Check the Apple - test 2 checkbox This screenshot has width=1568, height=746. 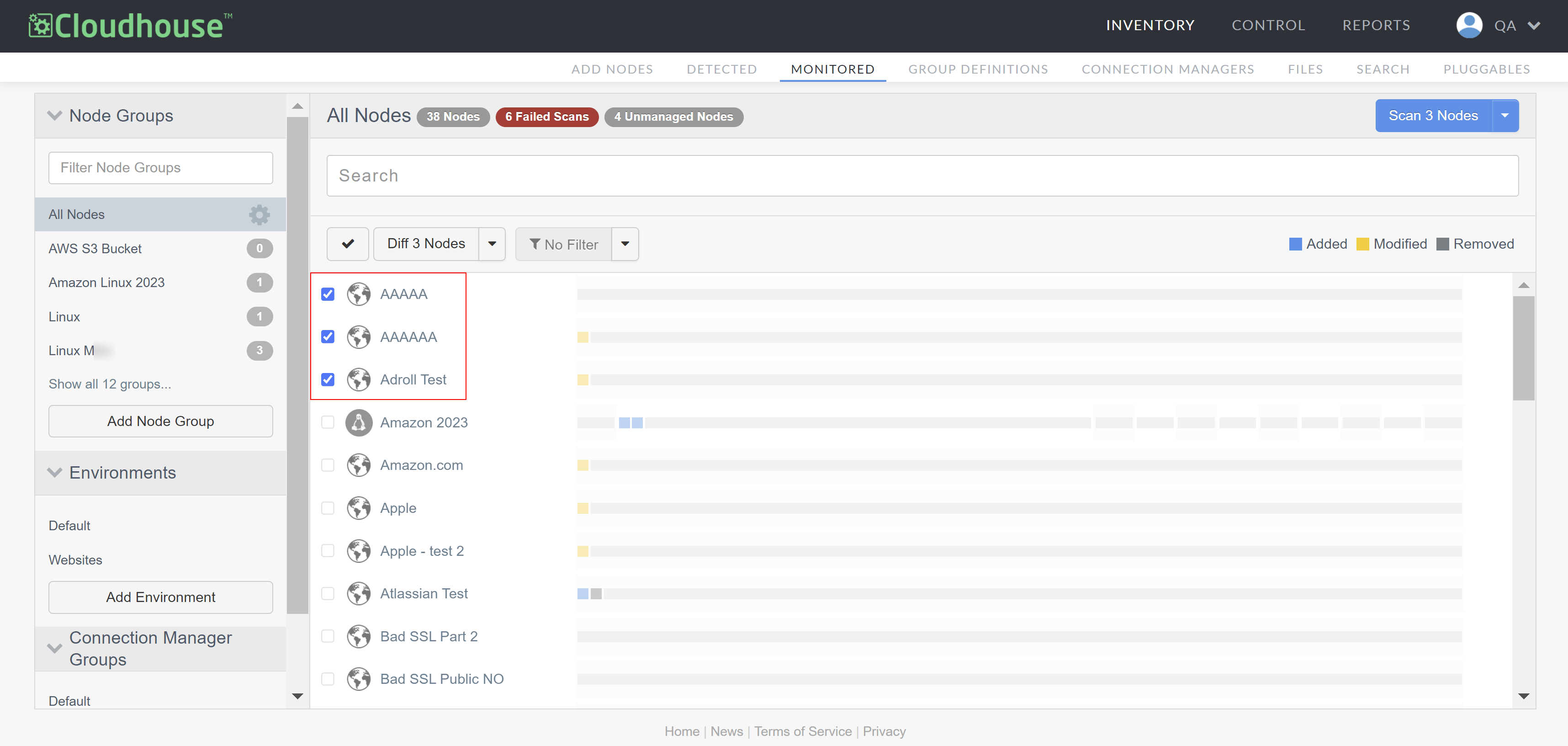(x=328, y=551)
